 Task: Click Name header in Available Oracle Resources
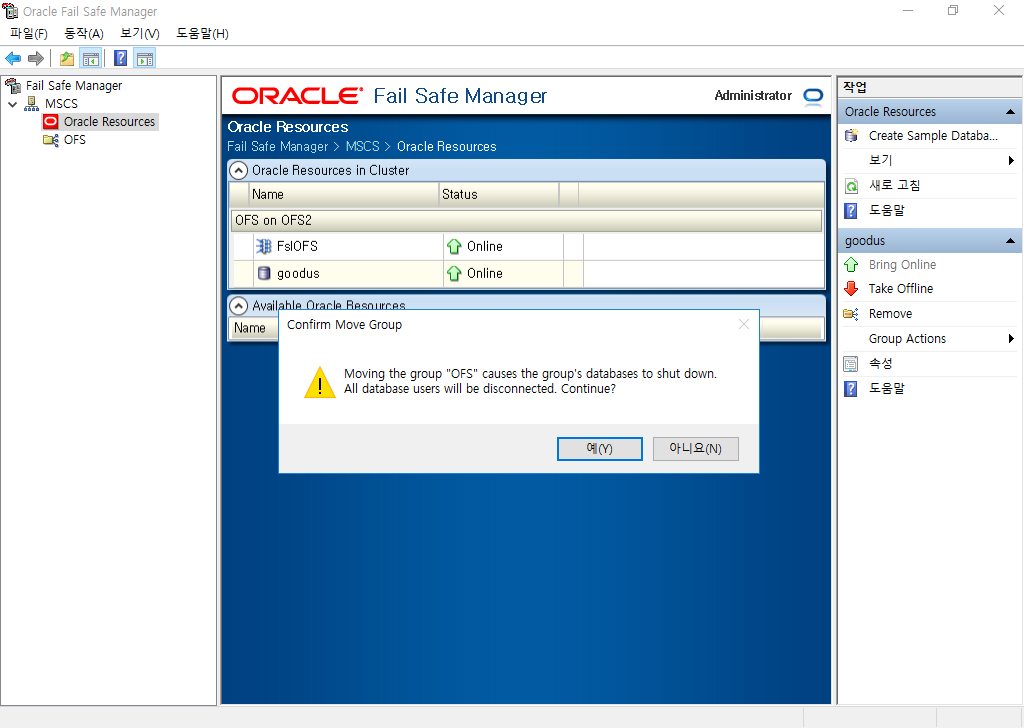pos(250,328)
